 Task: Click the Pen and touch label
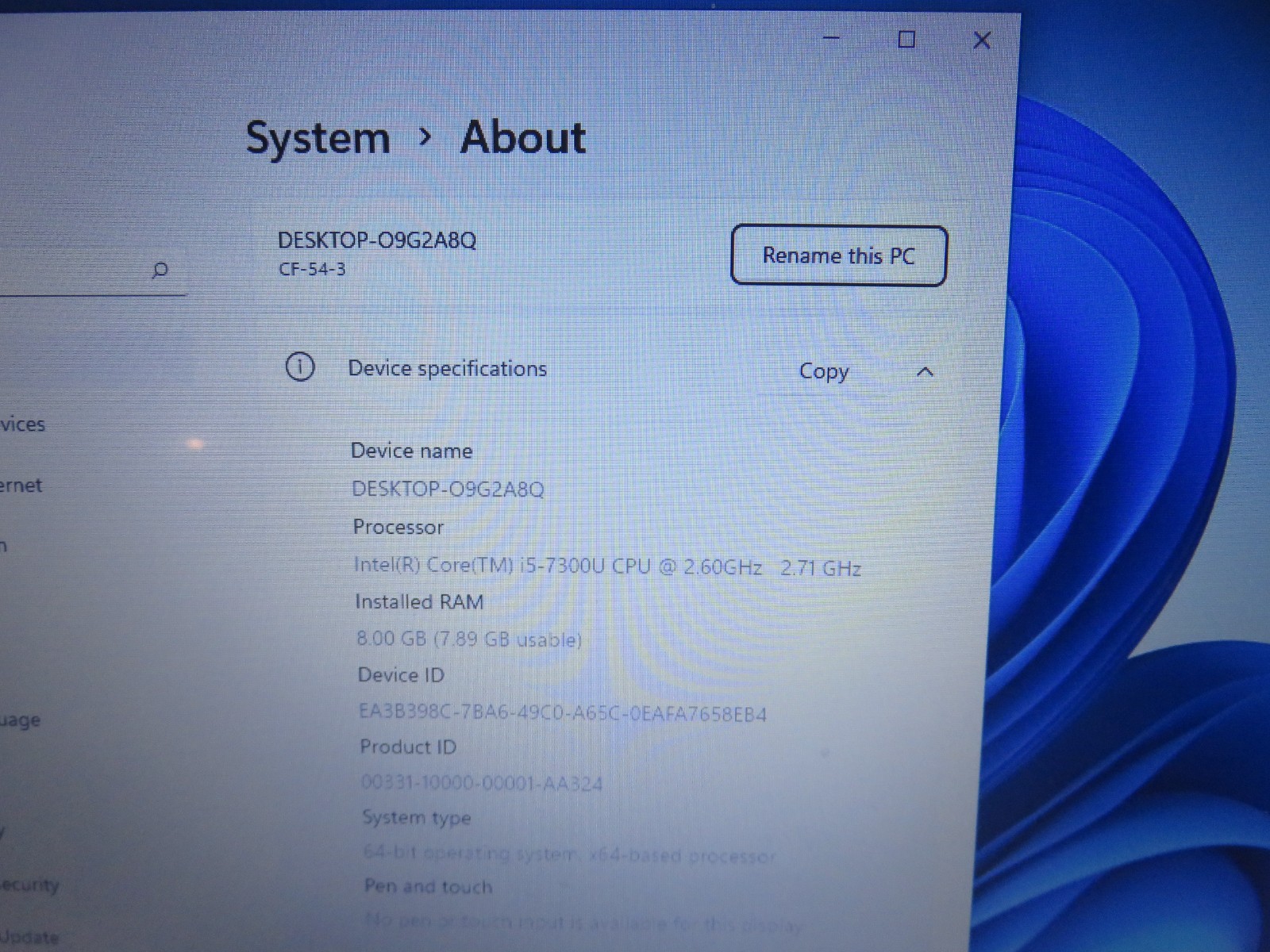[428, 886]
